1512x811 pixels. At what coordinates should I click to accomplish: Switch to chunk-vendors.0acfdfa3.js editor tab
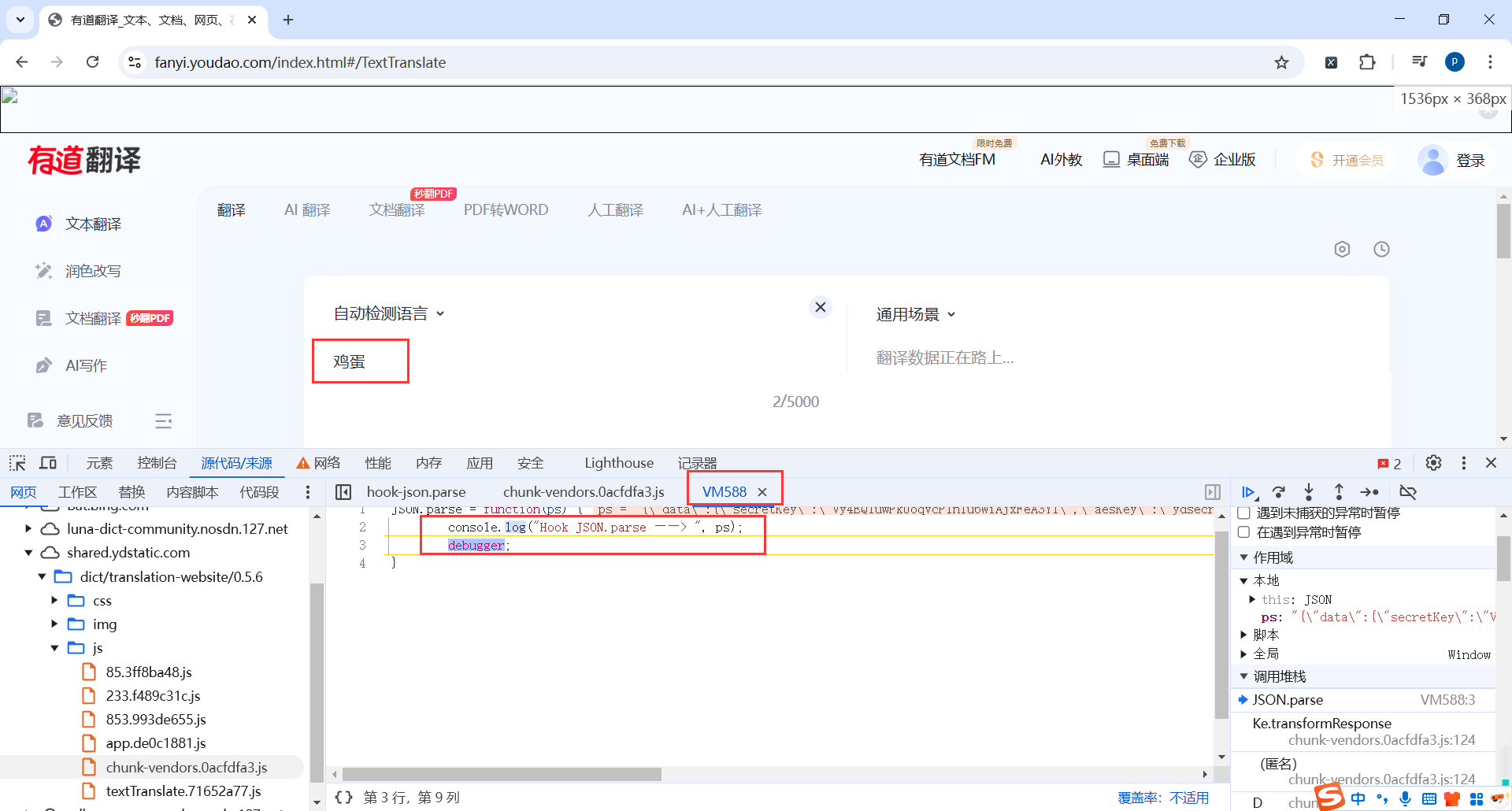584,492
